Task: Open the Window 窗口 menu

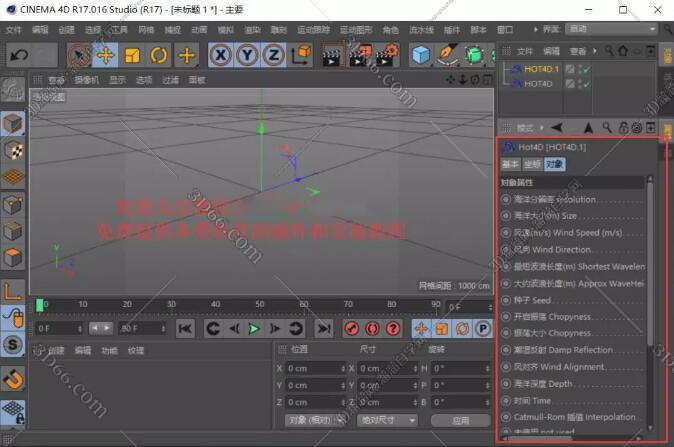Action: 505,30
